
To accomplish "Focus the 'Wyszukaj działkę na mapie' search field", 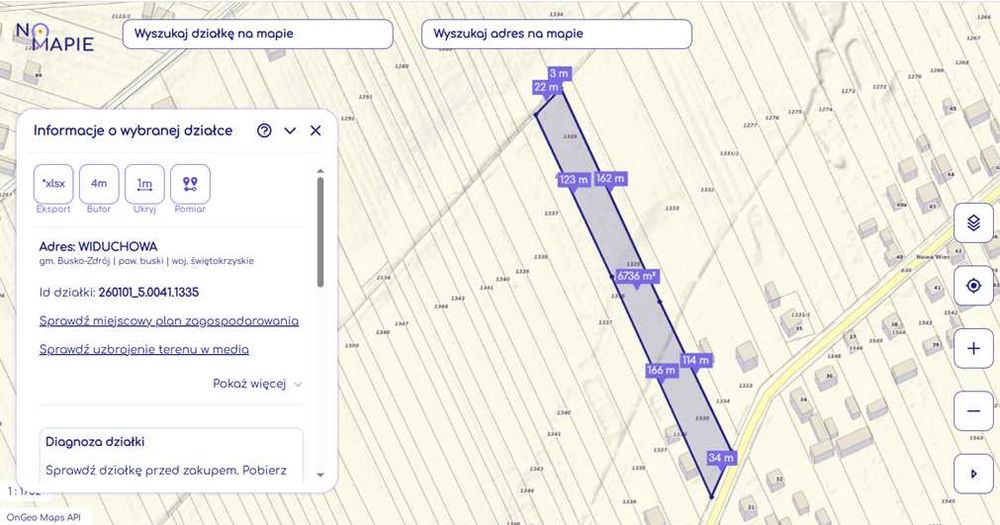I will pos(258,34).
